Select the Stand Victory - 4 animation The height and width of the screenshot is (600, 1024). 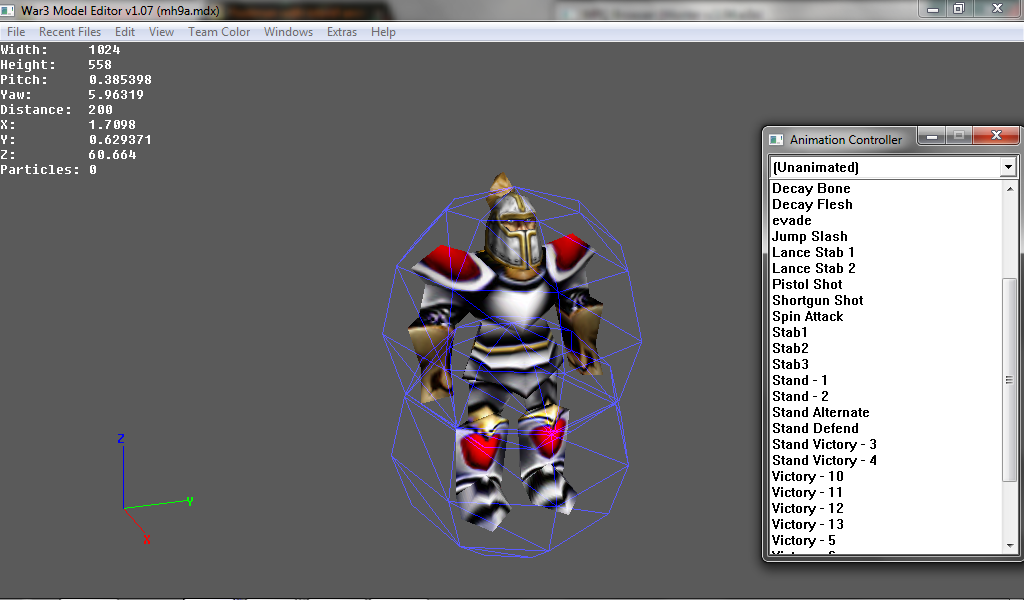[x=824, y=460]
